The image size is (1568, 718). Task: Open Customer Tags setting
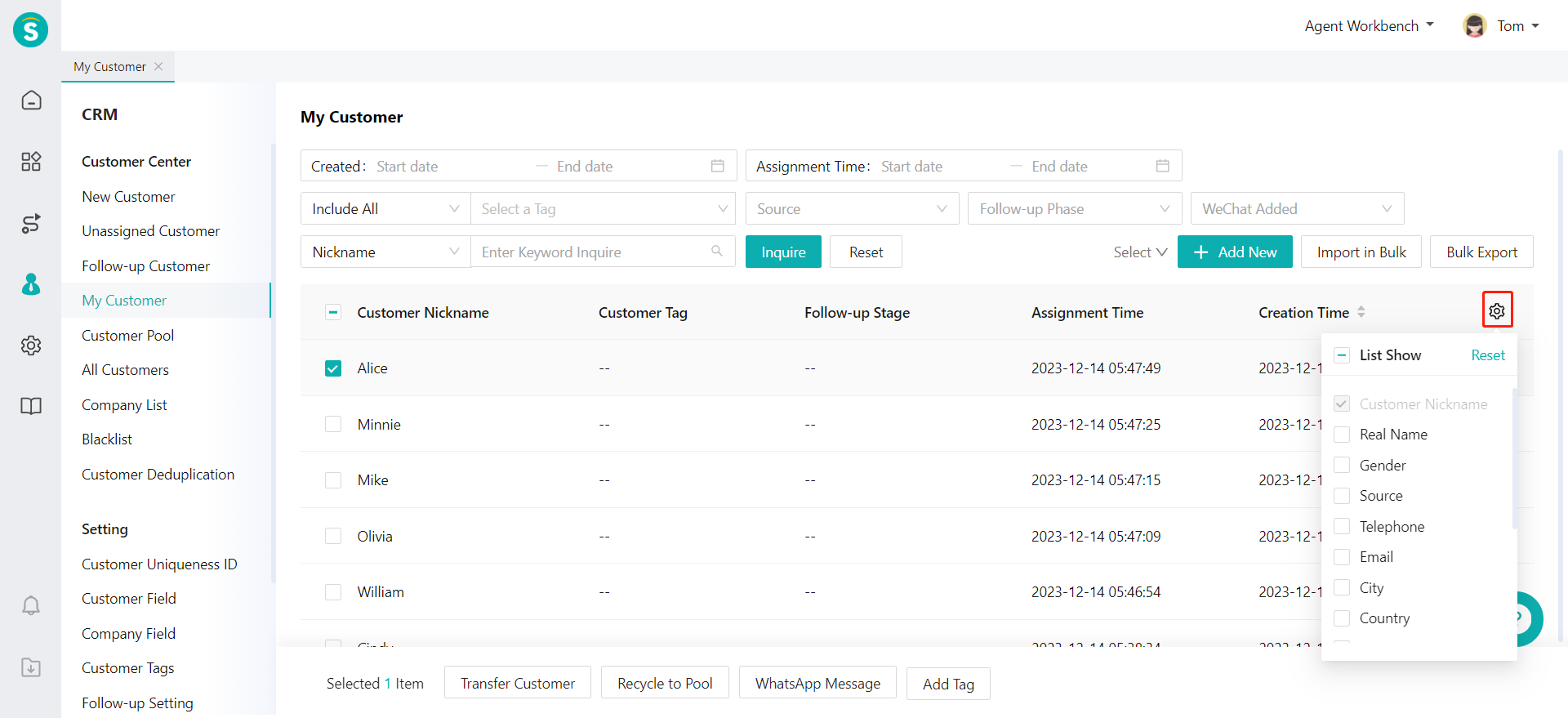(x=128, y=668)
